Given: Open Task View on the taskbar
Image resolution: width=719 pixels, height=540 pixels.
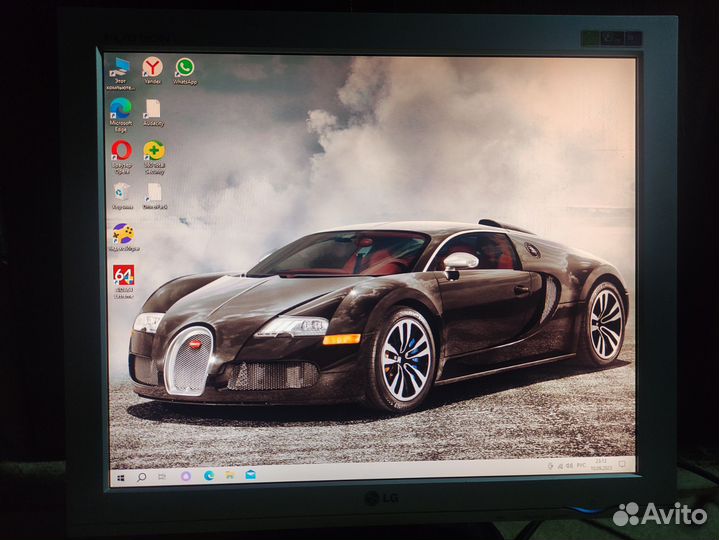Looking at the screenshot, I should point(164,477).
